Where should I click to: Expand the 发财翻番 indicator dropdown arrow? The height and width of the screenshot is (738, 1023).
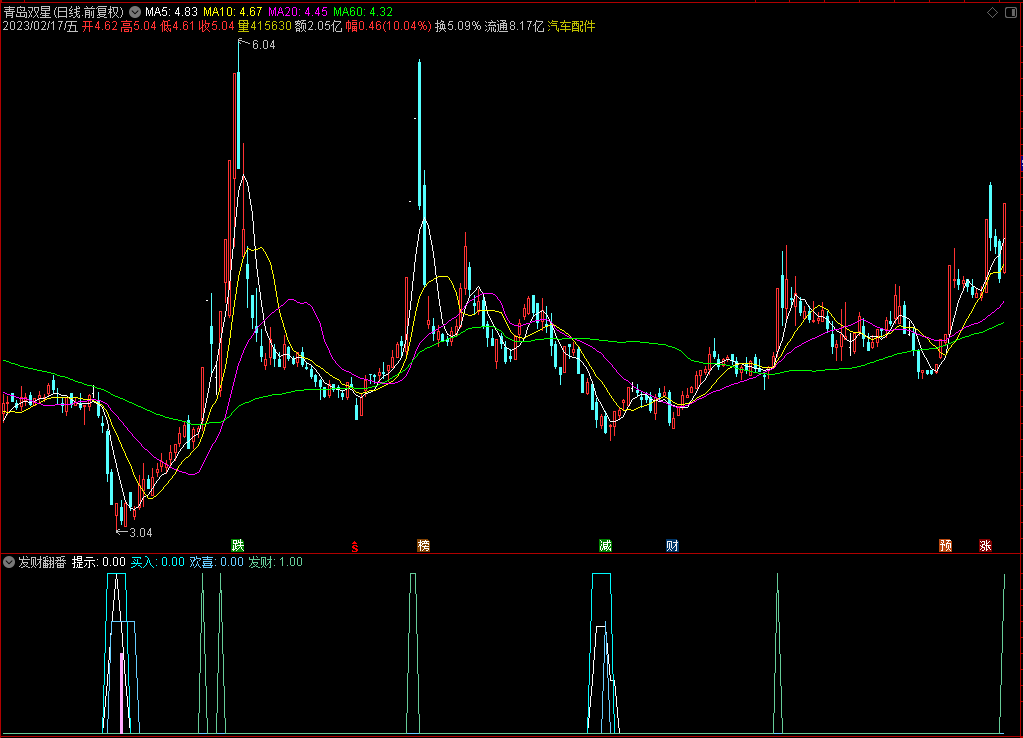9,562
